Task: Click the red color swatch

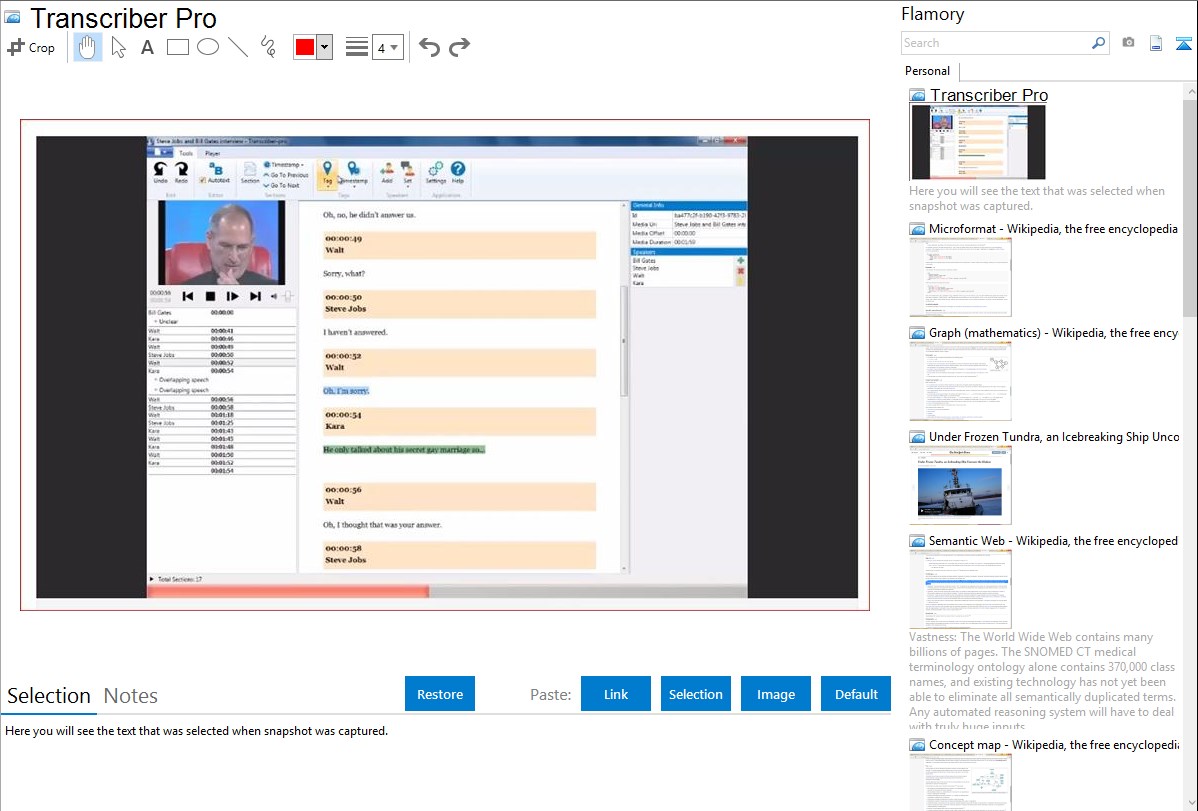Action: (x=305, y=47)
